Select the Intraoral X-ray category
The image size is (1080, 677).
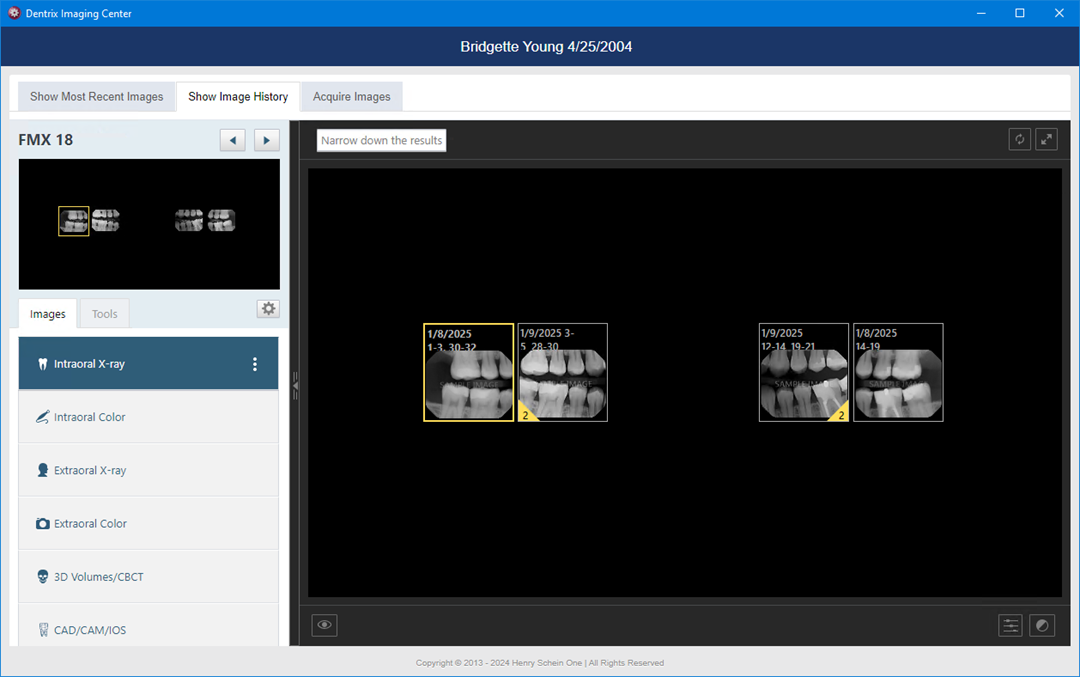point(149,364)
